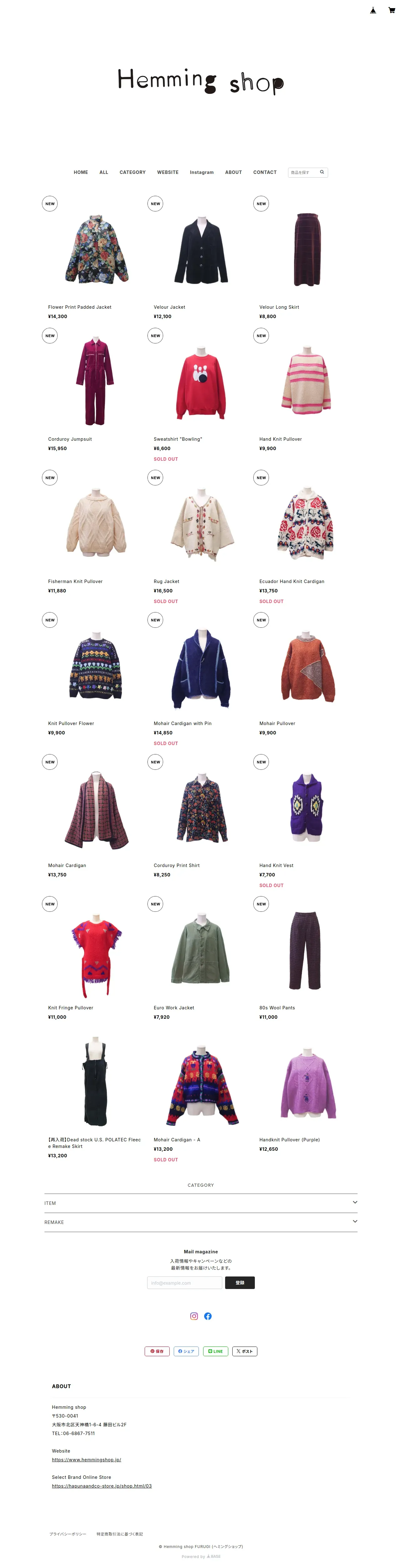Post to X with the ポスト button
The width and height of the screenshot is (402, 1568).
[245, 1351]
